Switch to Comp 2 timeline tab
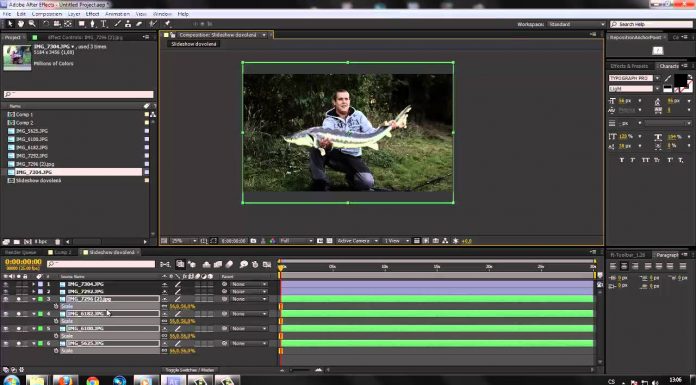 60,252
